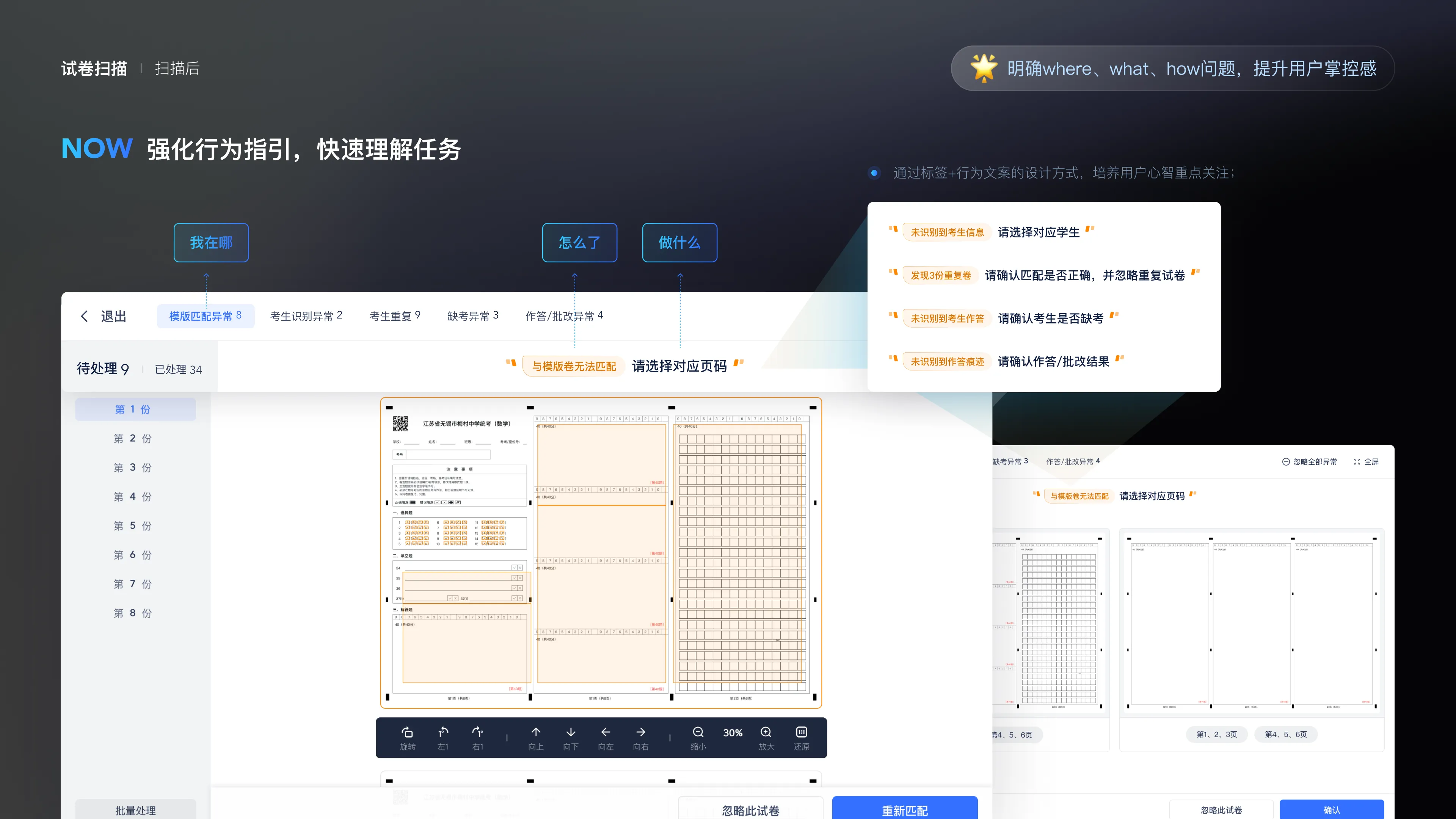Click 忽略全部异常 in the right window
The width and height of the screenshot is (1456, 819).
1309,462
